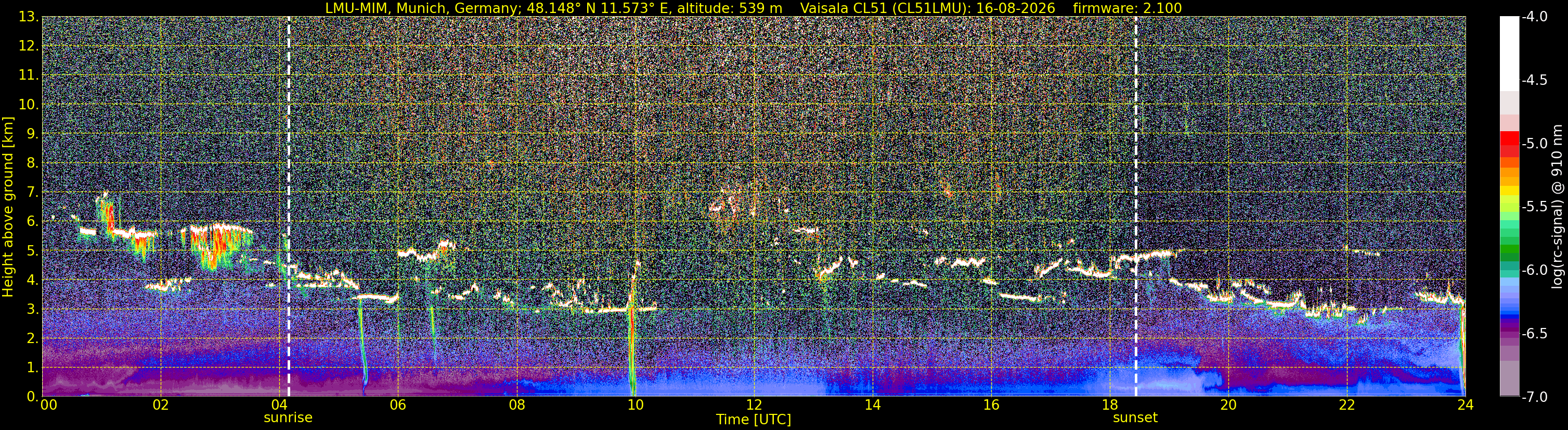Screen dimensions: 1568x430
Task: Click the height tick label '11.'
Action: 29,75
